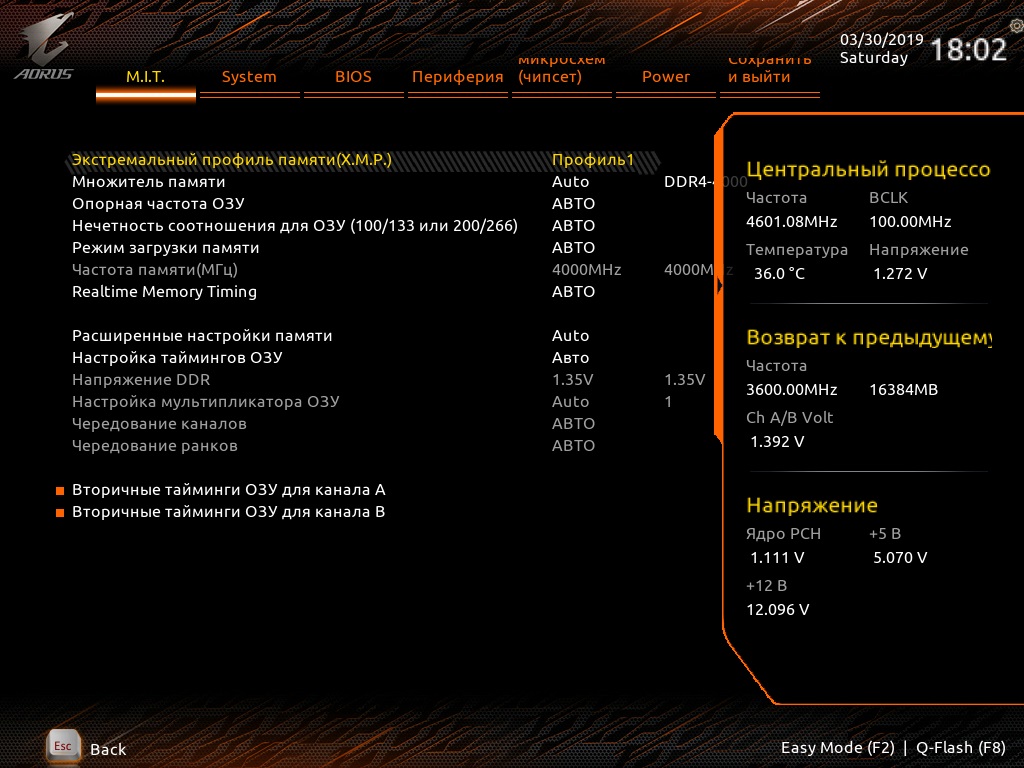The width and height of the screenshot is (1024, 768).
Task: Select the Множитель памяти row label
Action: click(x=149, y=182)
